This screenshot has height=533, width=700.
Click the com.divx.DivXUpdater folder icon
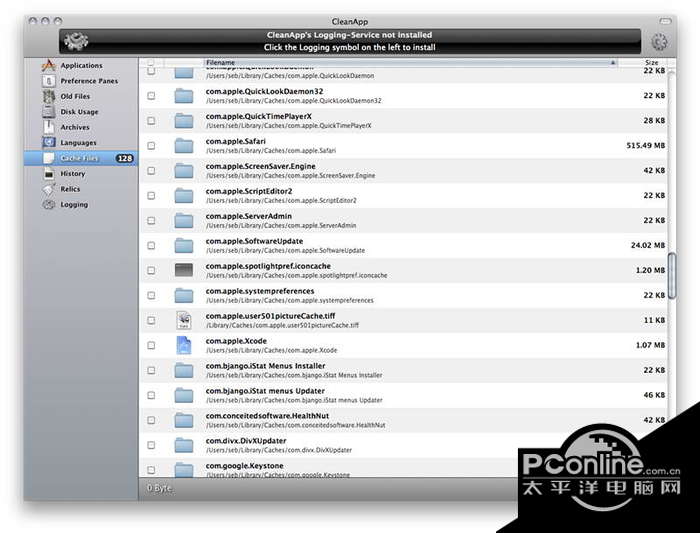[183, 445]
